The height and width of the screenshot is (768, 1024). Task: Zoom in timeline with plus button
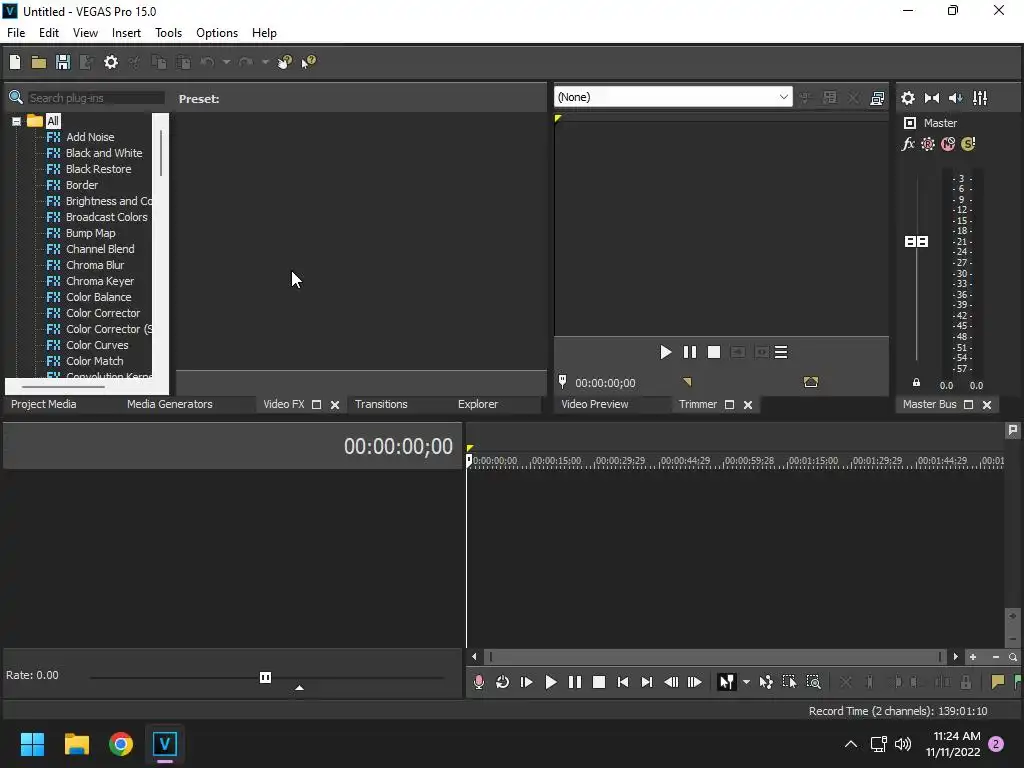(x=973, y=657)
